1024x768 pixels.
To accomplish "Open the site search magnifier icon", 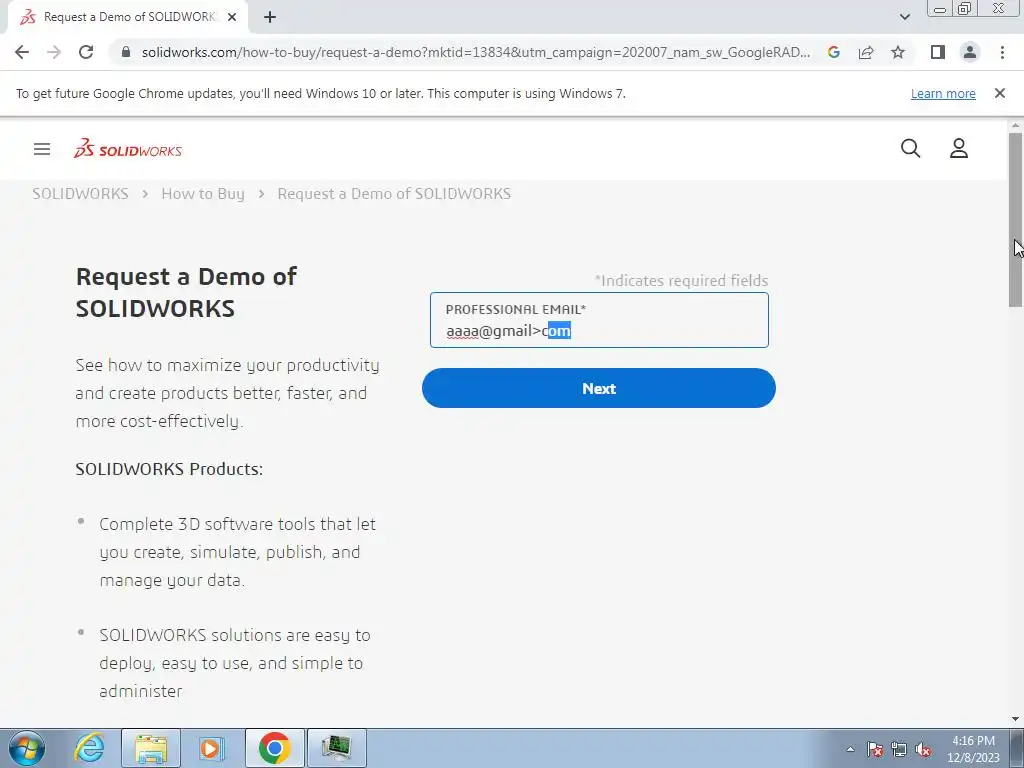I will click(x=910, y=148).
